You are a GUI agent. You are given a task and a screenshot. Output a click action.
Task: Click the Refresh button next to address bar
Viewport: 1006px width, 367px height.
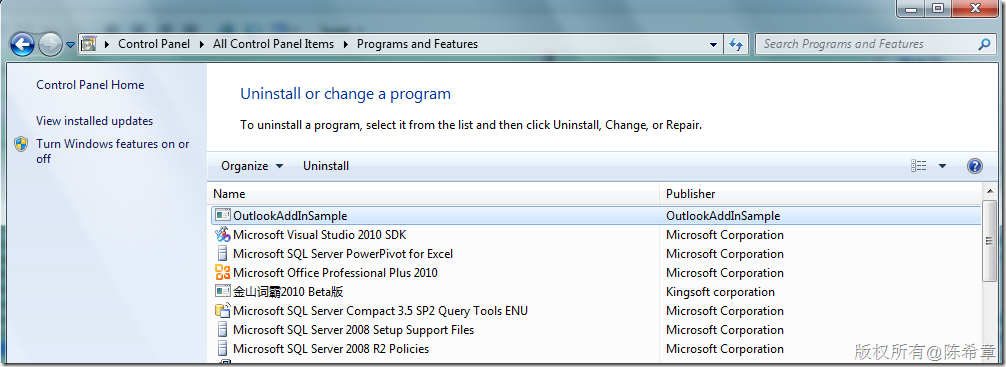click(x=736, y=44)
